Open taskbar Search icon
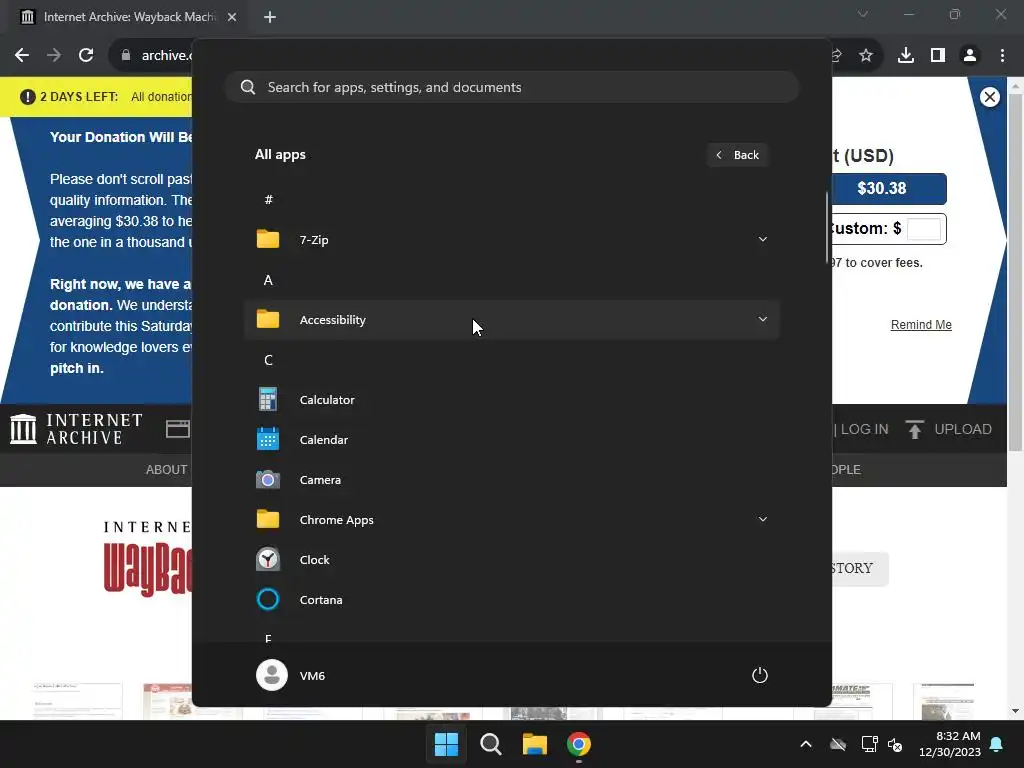 (x=490, y=744)
